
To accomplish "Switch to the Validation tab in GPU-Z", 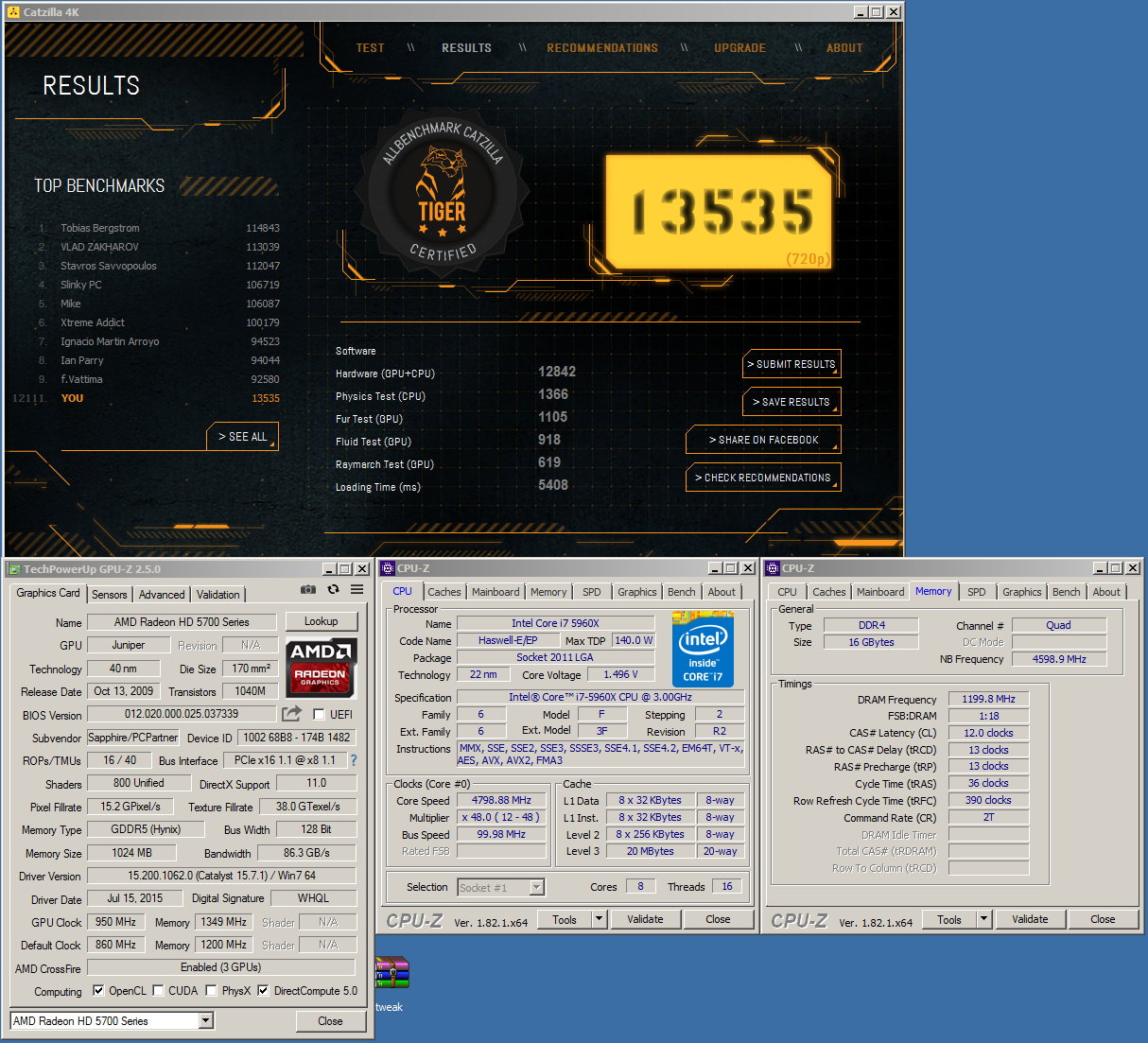I will click(218, 594).
